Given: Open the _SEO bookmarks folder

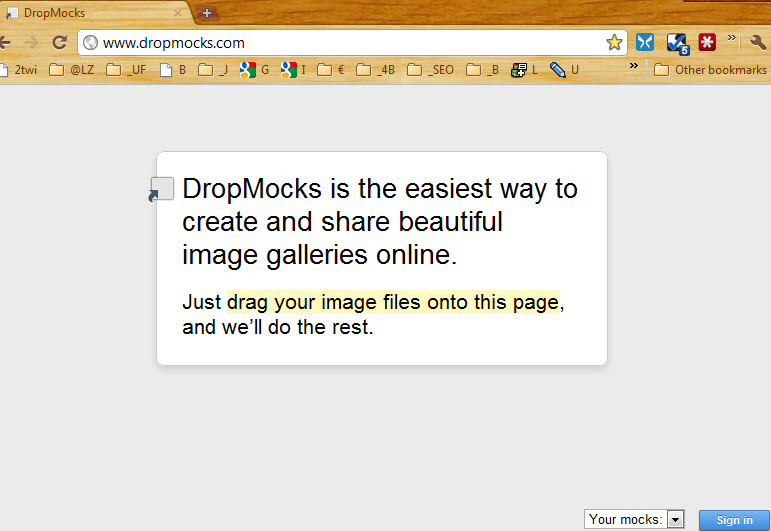Looking at the screenshot, I should (430, 70).
